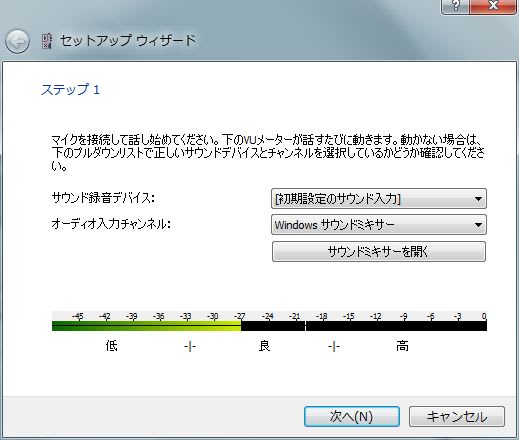Click the green VU meter level bar
The height and width of the screenshot is (440, 519).
[x=146, y=326]
